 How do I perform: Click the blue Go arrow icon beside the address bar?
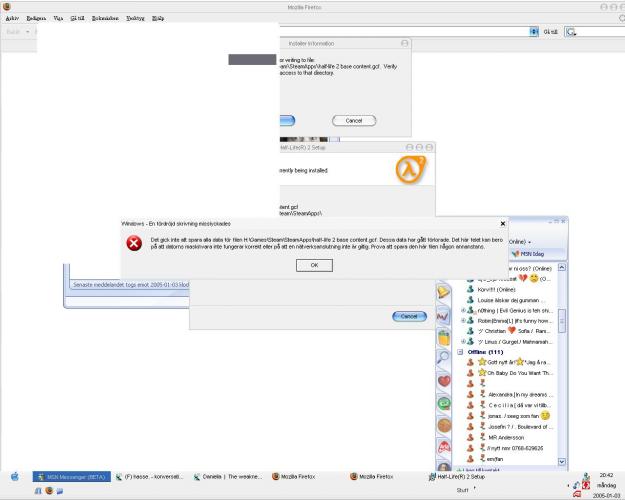[534, 32]
